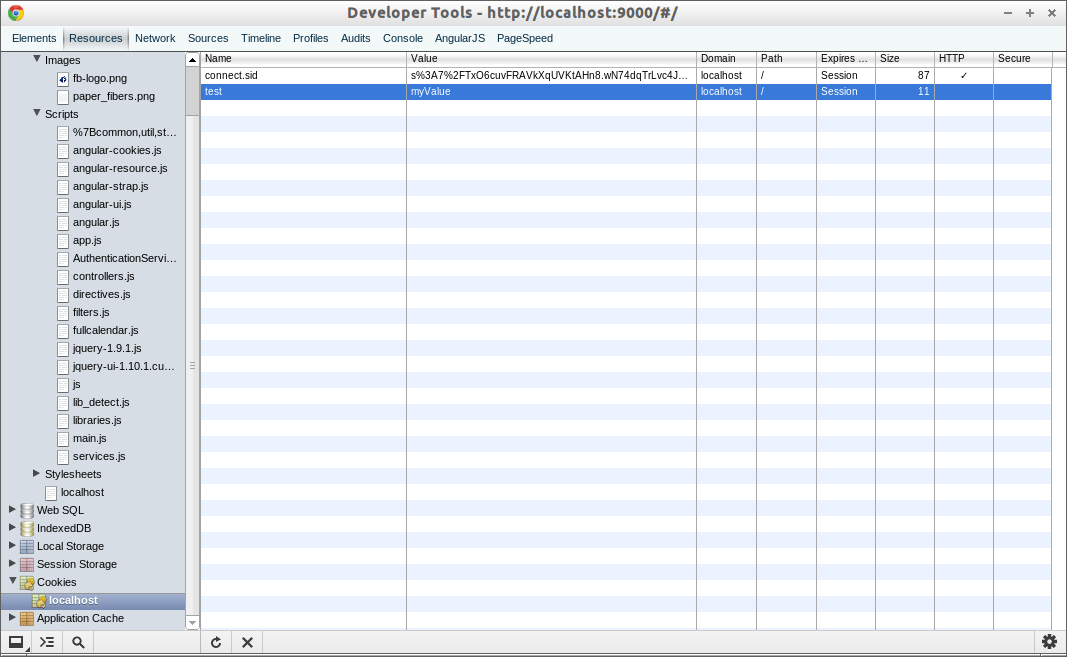Collapse the Cookies node
The width and height of the screenshot is (1067, 657).
click(12, 581)
